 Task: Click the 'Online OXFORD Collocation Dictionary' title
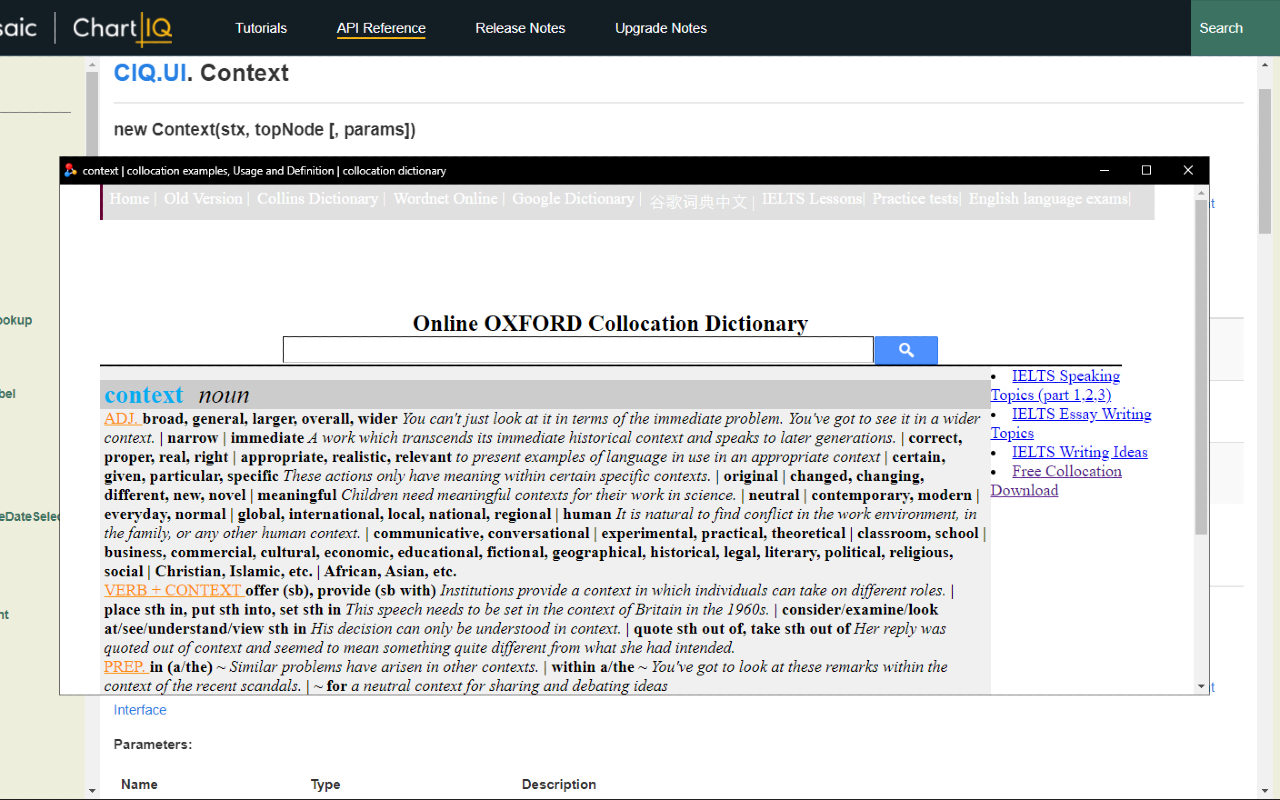(610, 324)
